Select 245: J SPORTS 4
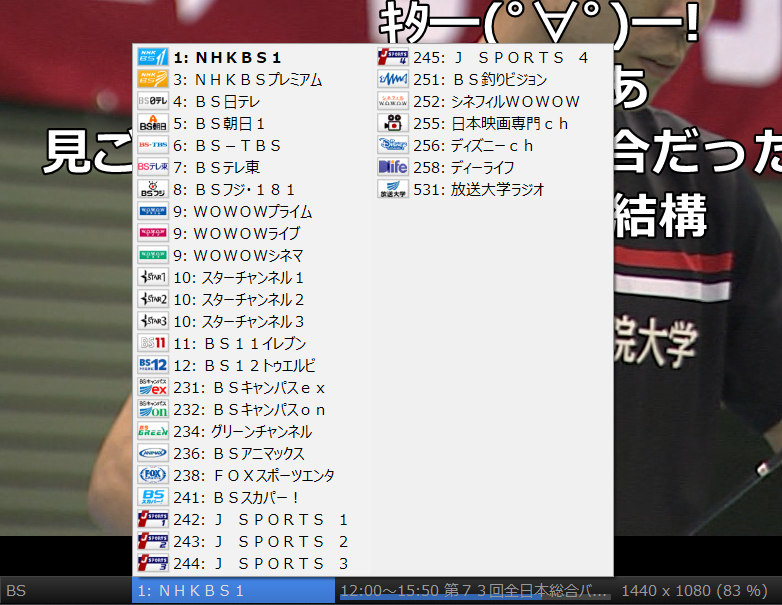The height and width of the screenshot is (605, 782). pos(493,57)
